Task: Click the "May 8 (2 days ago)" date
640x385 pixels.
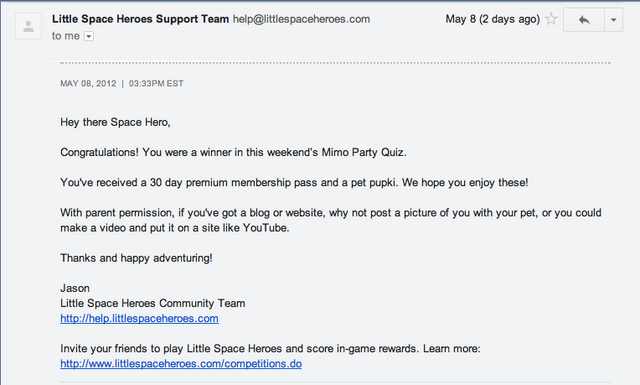Action: (493, 19)
